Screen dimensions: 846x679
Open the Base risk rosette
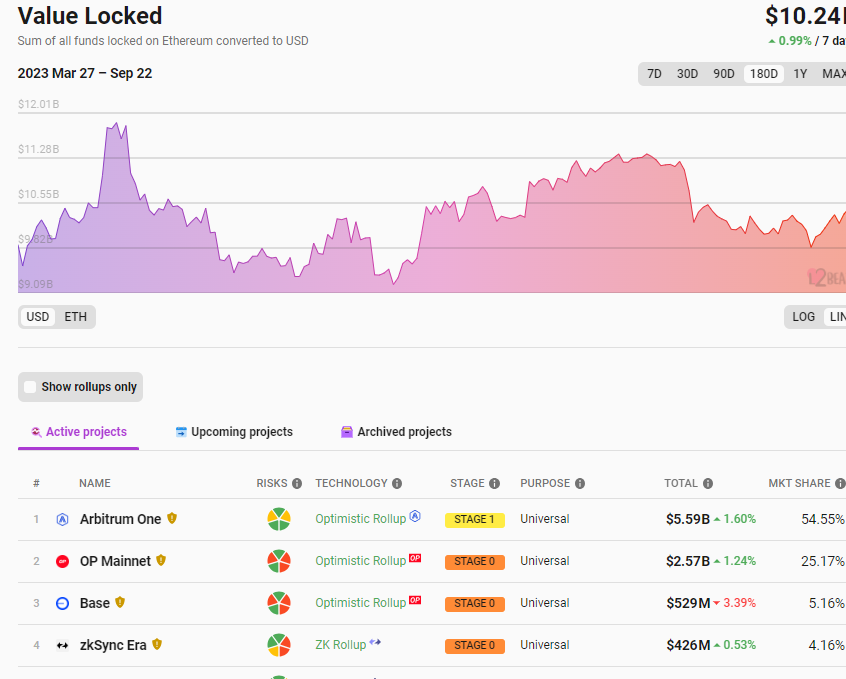click(279, 603)
